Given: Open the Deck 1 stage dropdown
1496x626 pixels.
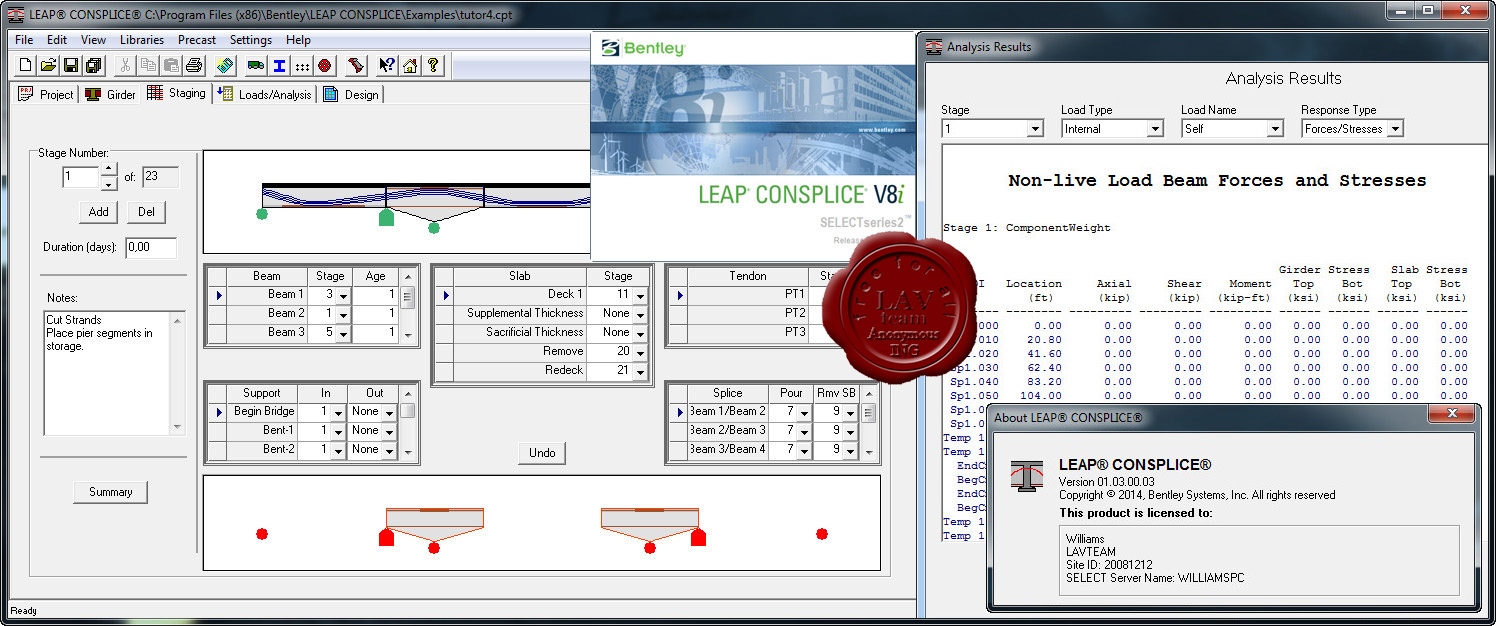Looking at the screenshot, I should pyautogui.click(x=641, y=296).
